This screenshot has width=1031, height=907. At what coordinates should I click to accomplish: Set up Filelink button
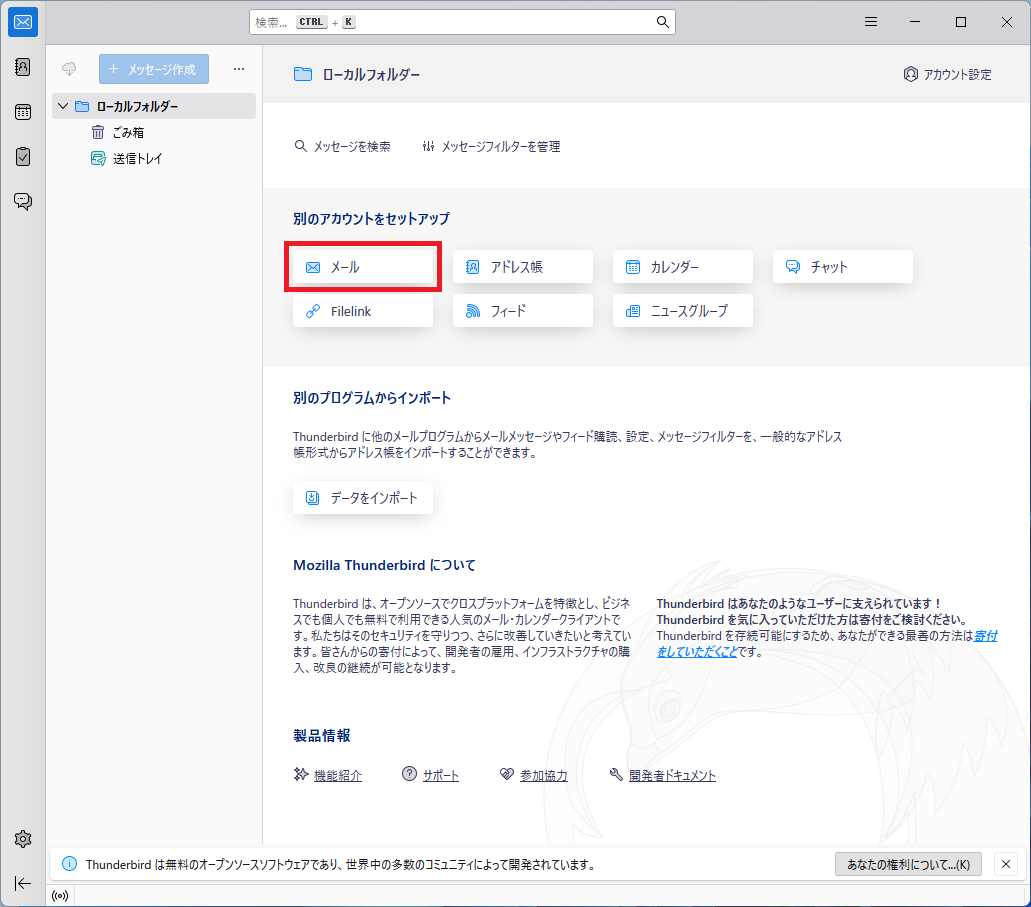coord(363,311)
